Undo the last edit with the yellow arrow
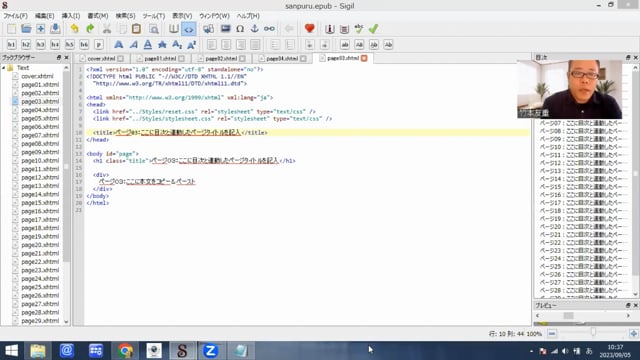Image resolution: width=640 pixels, height=360 pixels. pos(74,29)
